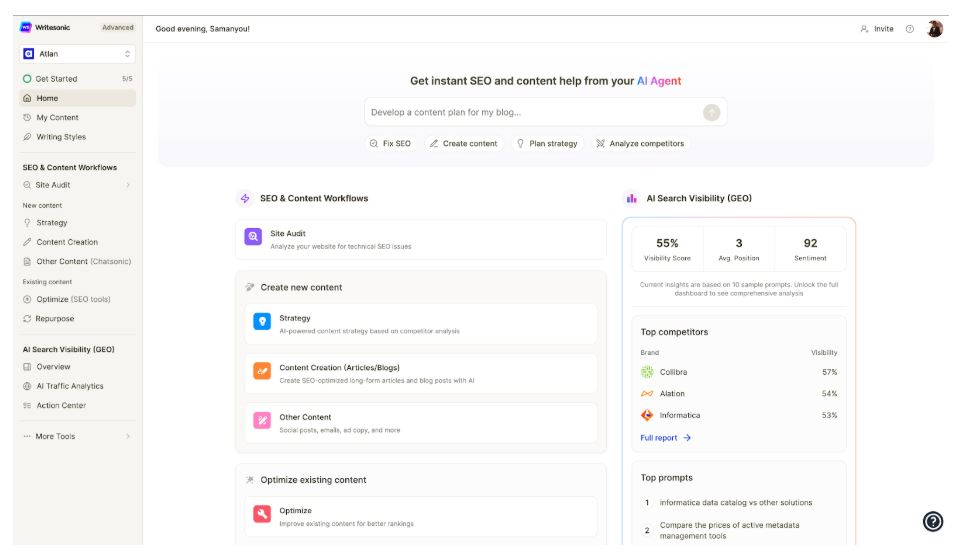Click the Create new content section icon

250,287
